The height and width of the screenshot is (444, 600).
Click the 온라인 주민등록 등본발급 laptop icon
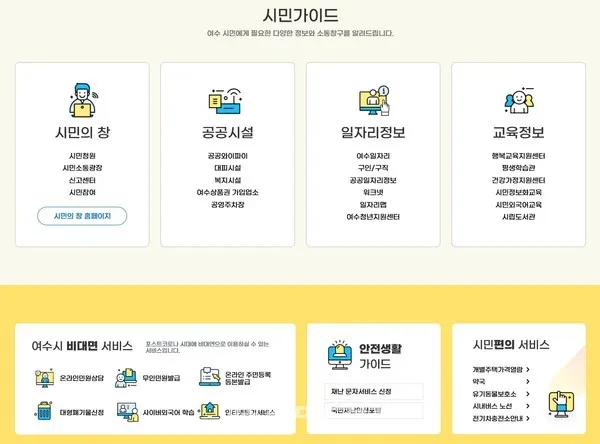pyautogui.click(x=210, y=377)
